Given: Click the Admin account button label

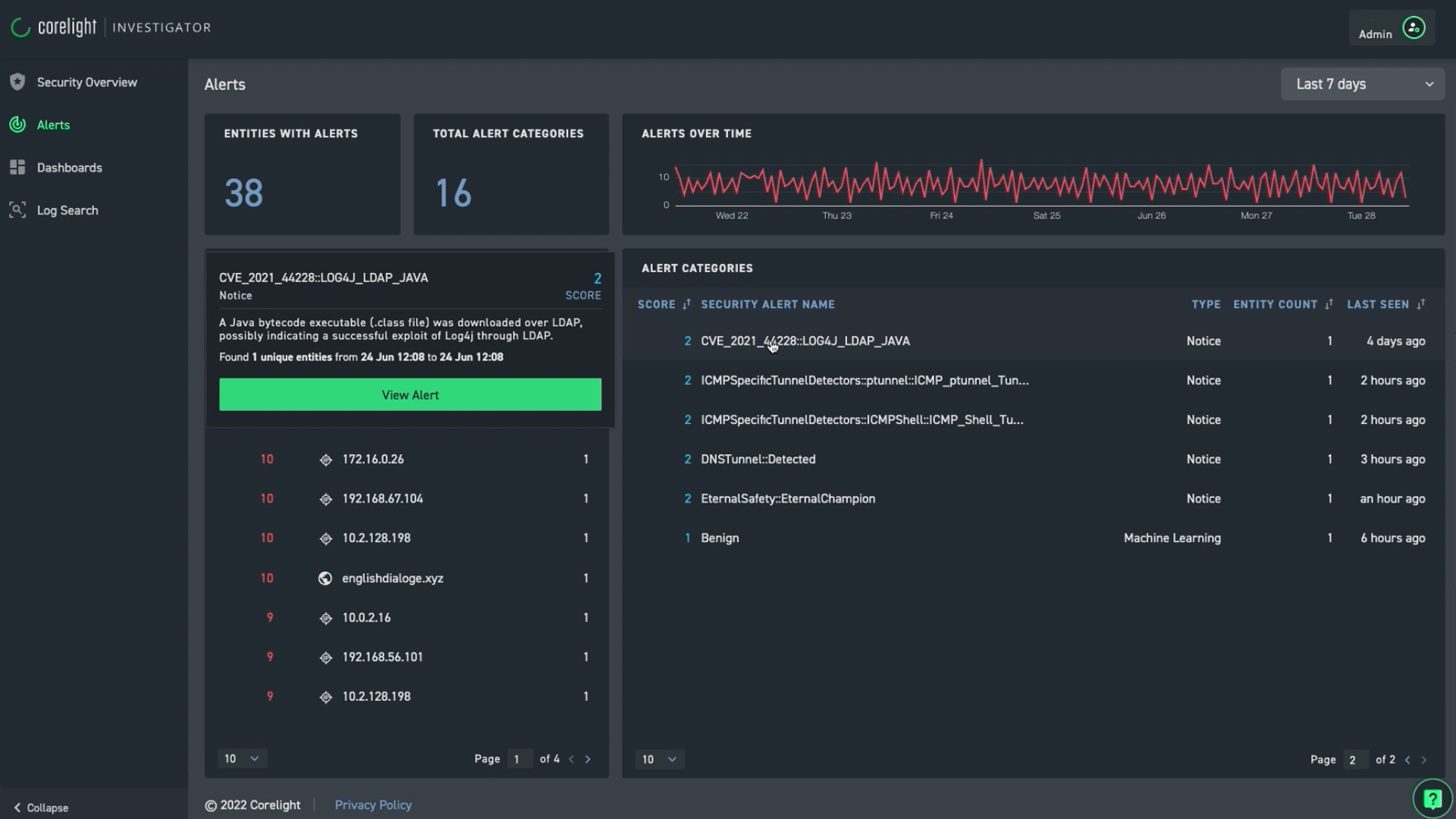Looking at the screenshot, I should pos(1375,34).
